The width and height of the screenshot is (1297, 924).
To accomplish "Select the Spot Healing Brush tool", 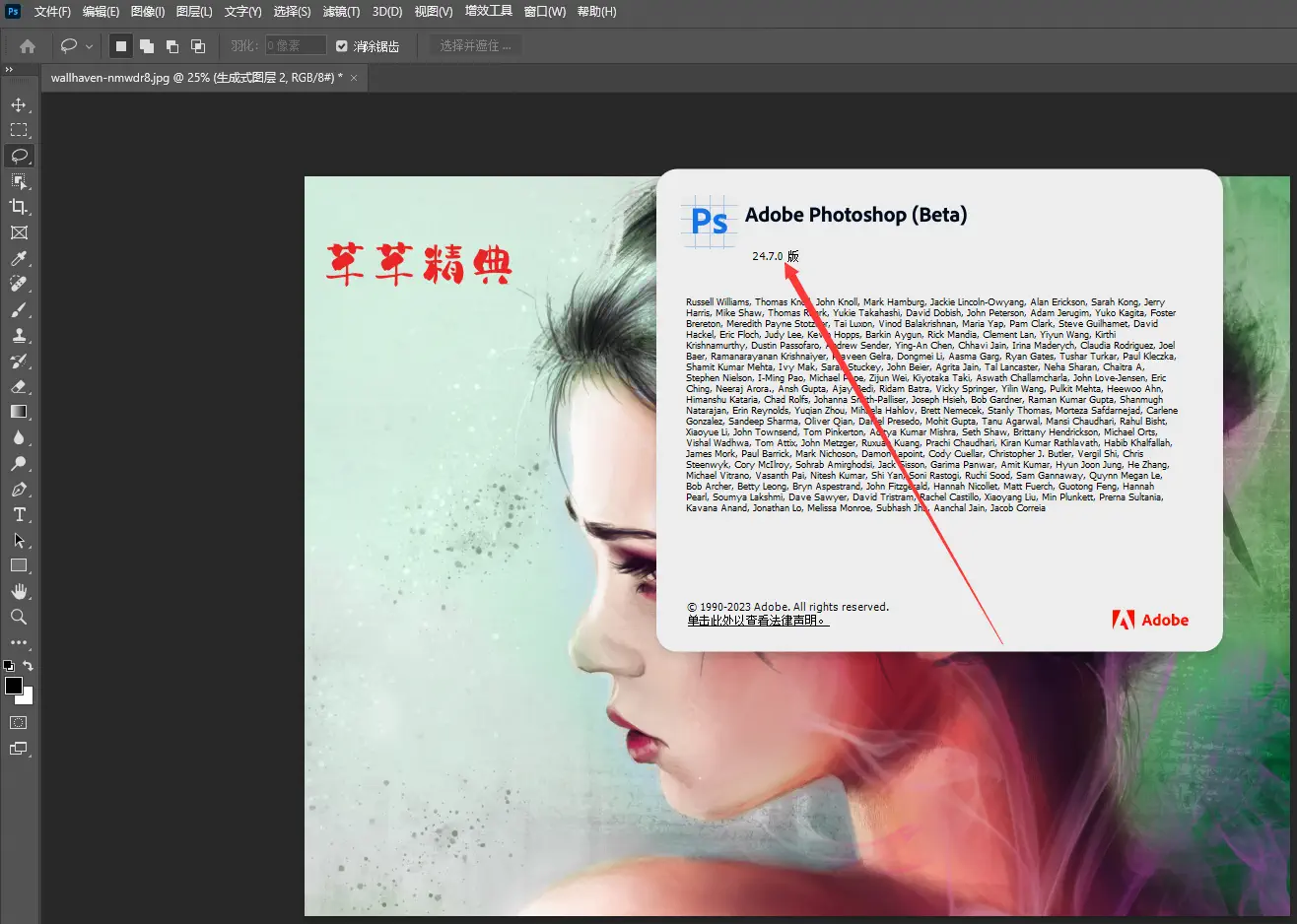I will [19, 284].
